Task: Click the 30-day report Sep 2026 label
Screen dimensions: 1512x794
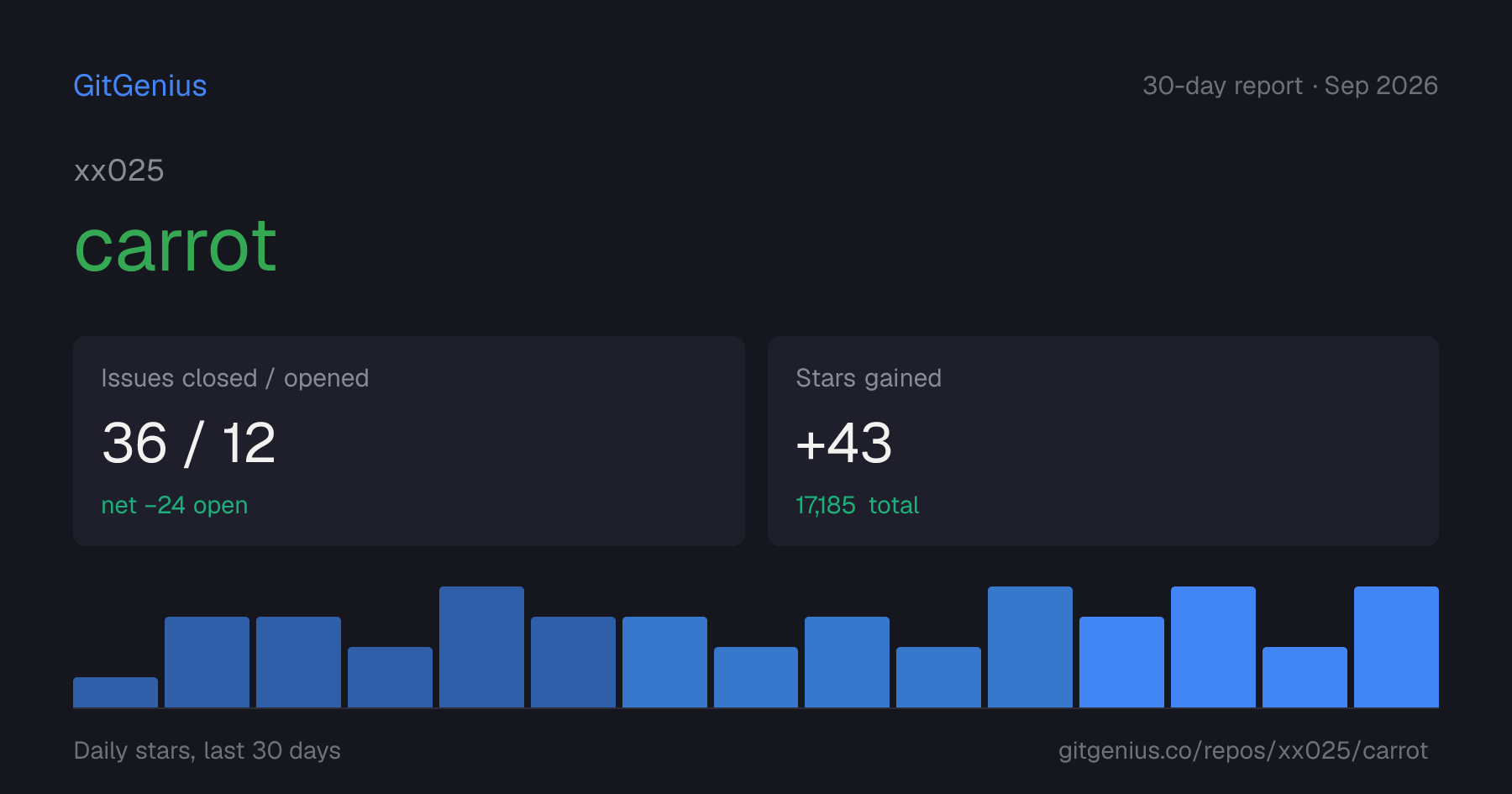Action: pyautogui.click(x=1290, y=86)
